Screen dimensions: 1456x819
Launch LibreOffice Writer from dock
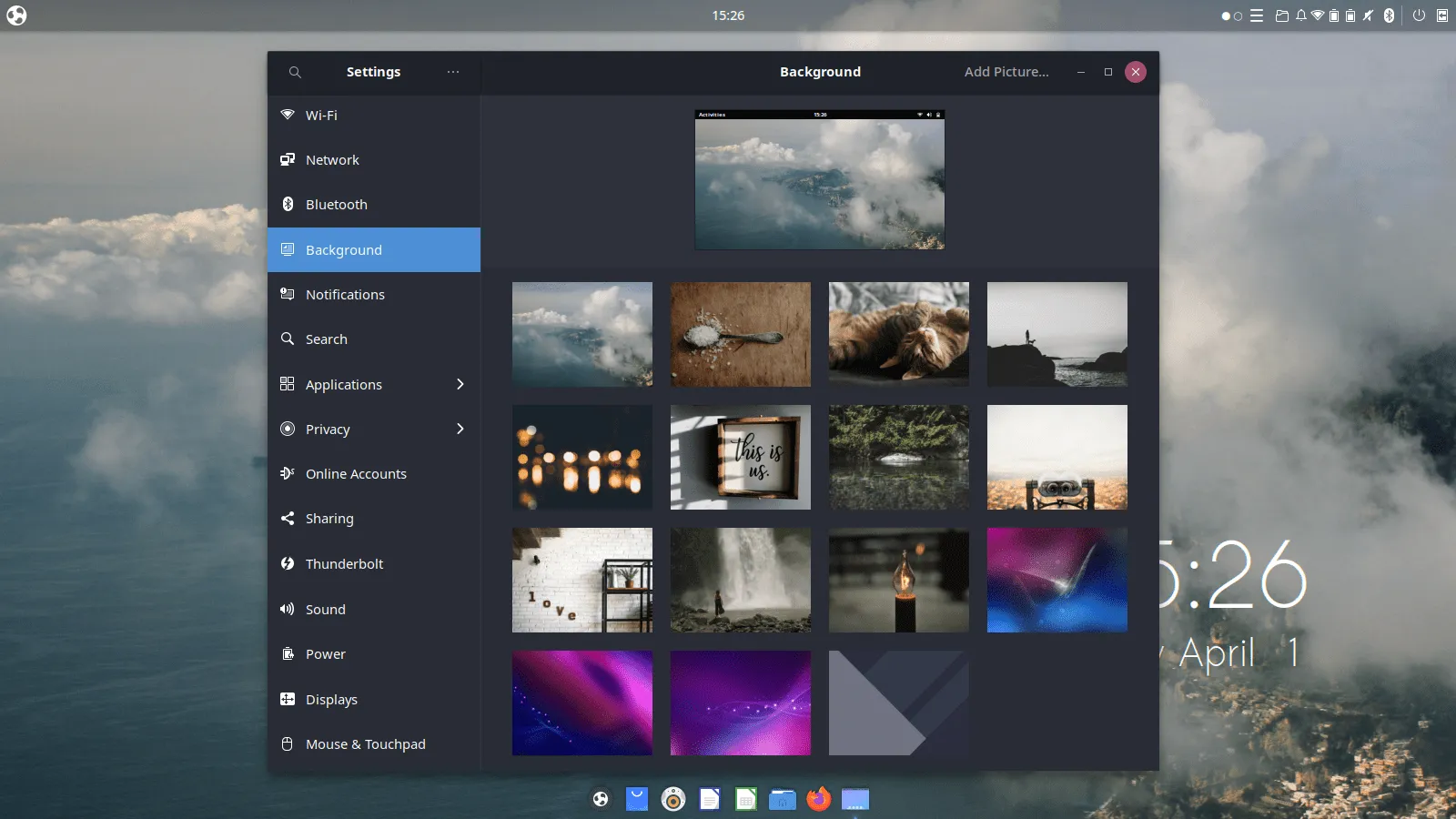tap(710, 799)
